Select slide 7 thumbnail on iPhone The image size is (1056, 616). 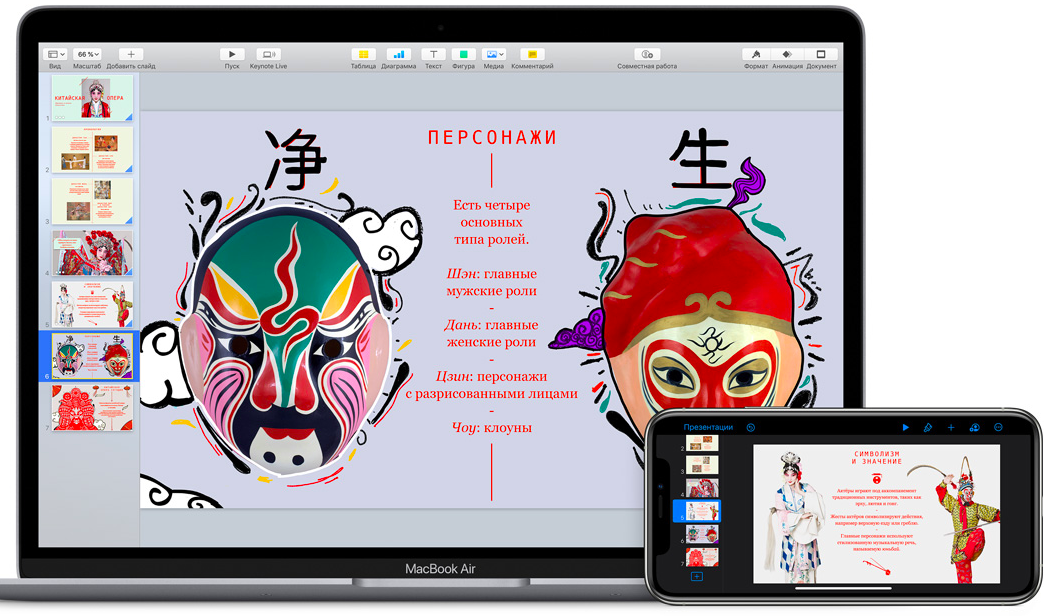point(702,557)
